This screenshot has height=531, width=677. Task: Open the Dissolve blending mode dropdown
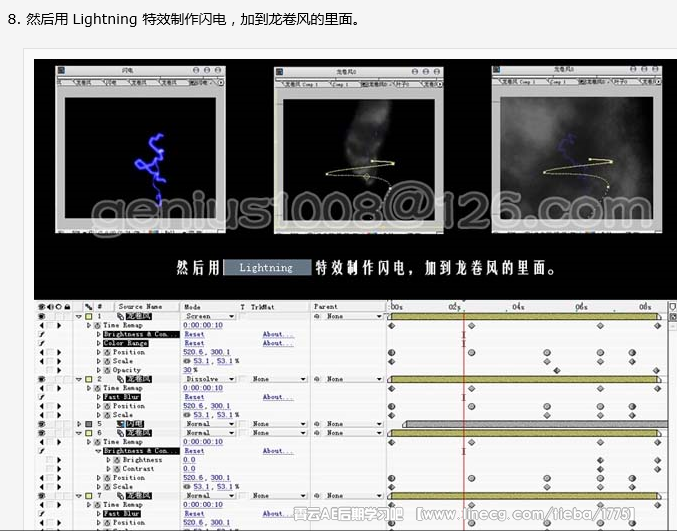(209, 379)
